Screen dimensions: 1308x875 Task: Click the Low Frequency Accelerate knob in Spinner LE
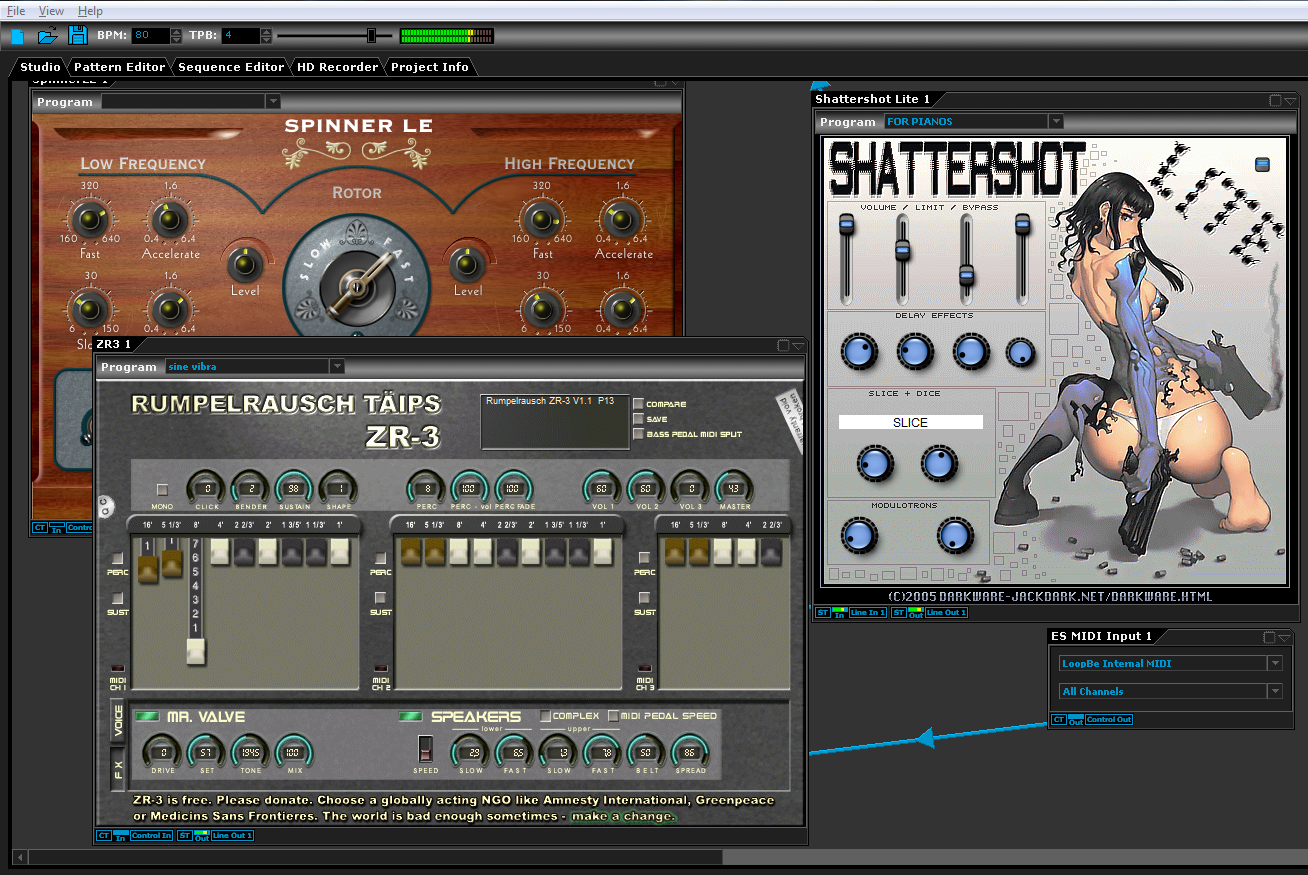(x=170, y=219)
